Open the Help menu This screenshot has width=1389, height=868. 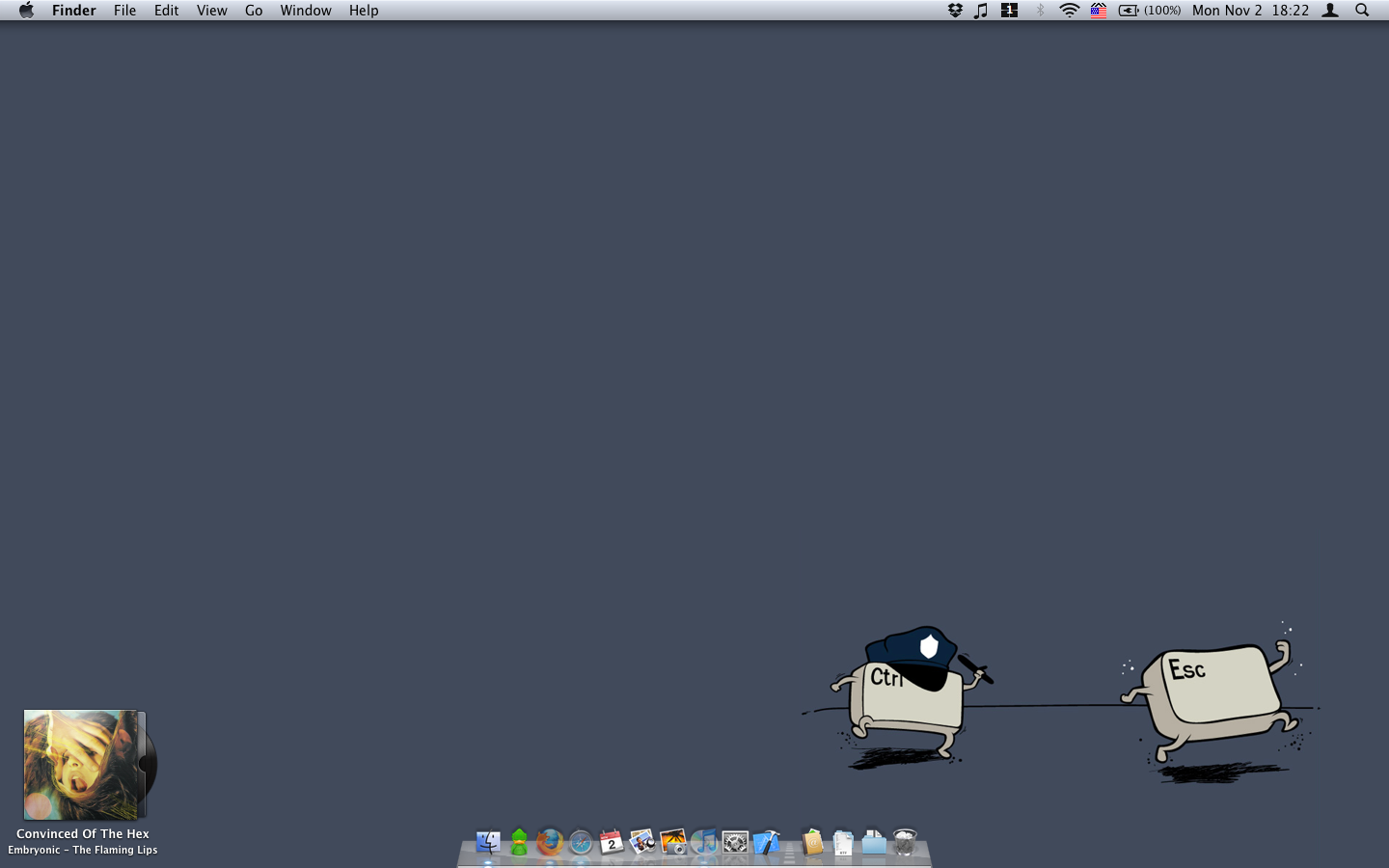364,11
